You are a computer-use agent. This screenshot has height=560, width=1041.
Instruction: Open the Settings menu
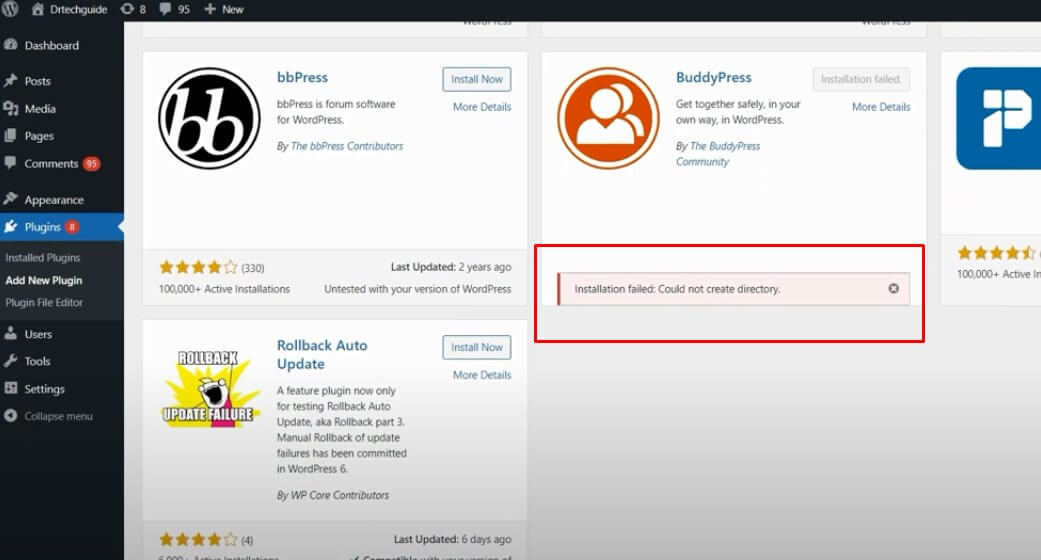(x=44, y=389)
